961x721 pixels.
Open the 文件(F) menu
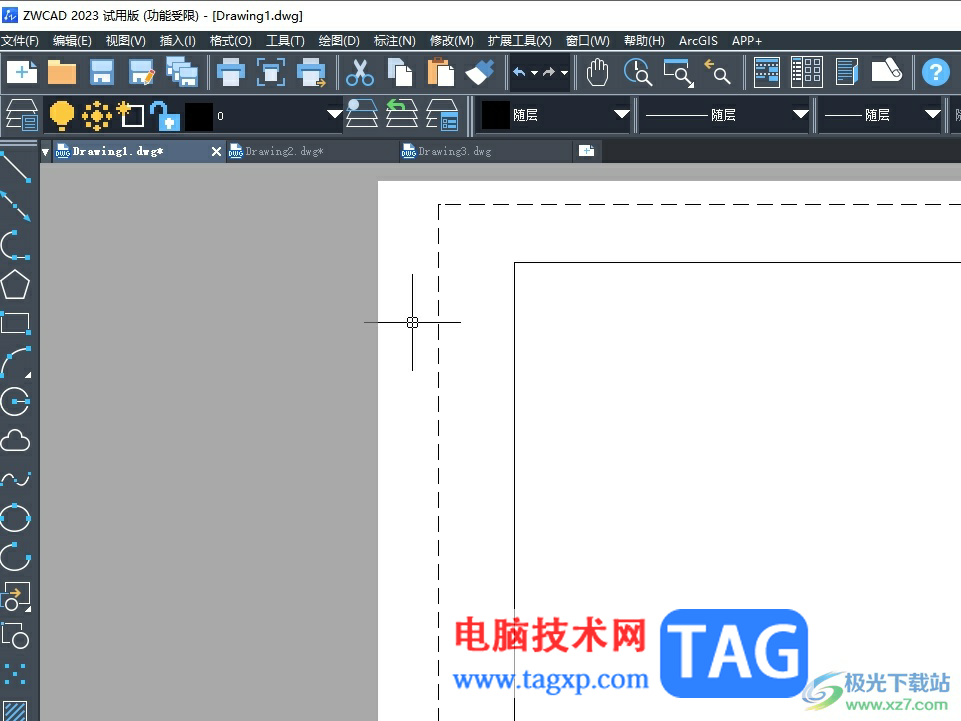pos(20,40)
